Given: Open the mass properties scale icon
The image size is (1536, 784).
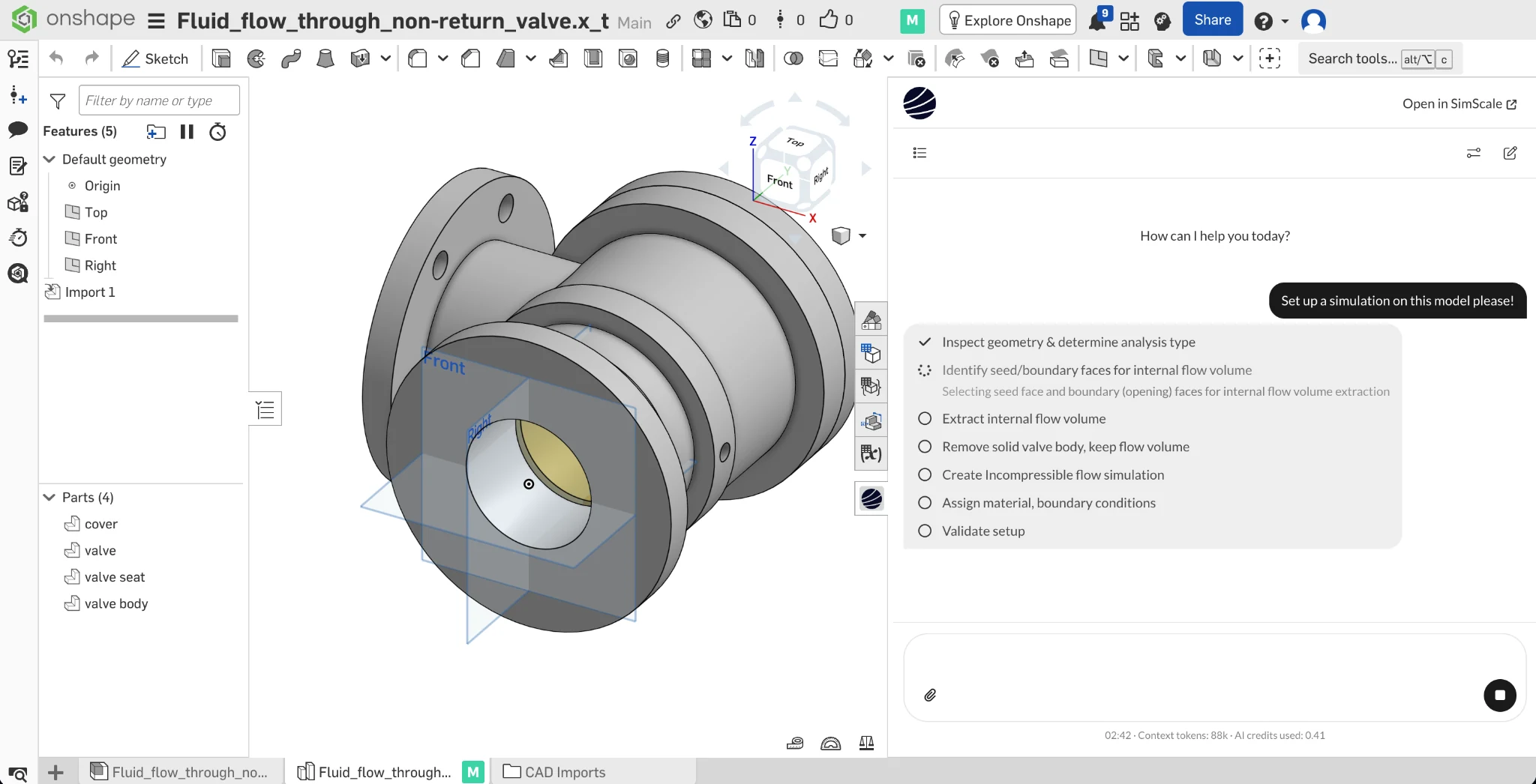Looking at the screenshot, I should tap(866, 743).
